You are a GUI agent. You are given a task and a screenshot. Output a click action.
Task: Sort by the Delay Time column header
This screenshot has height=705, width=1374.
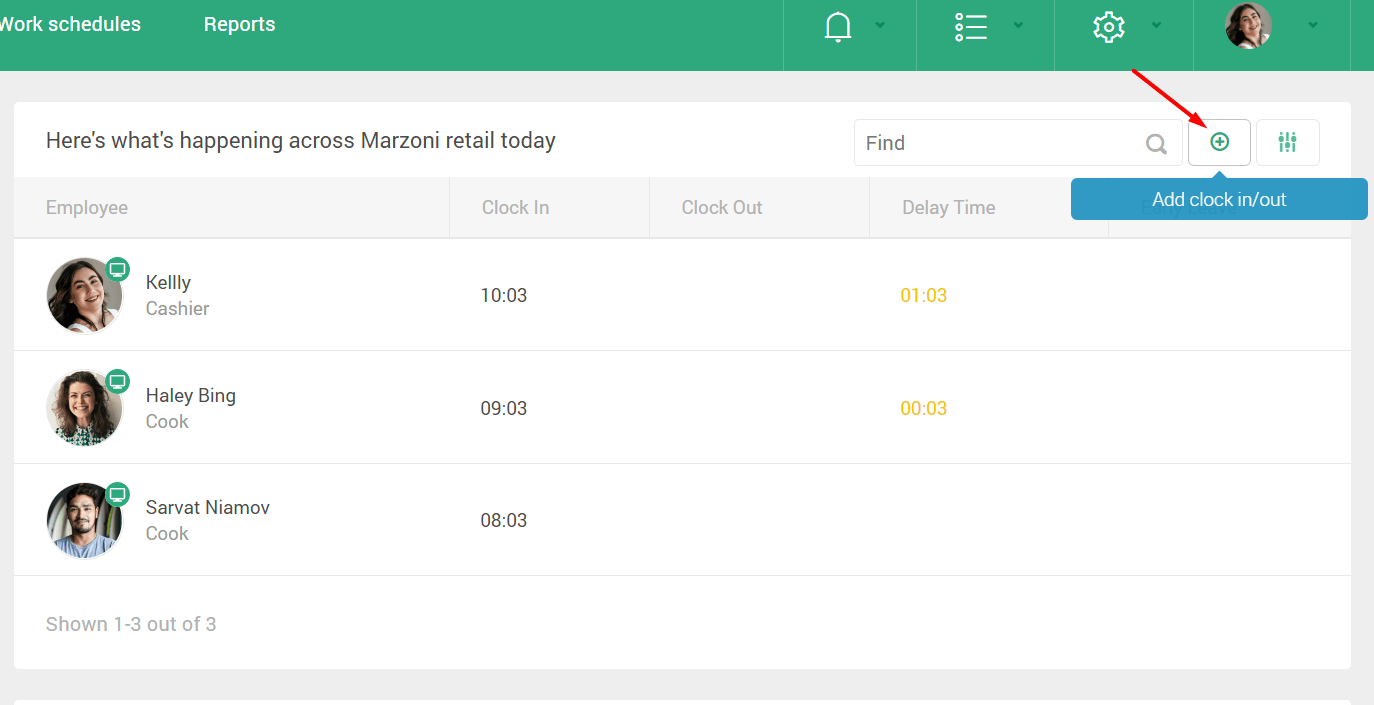click(x=949, y=208)
